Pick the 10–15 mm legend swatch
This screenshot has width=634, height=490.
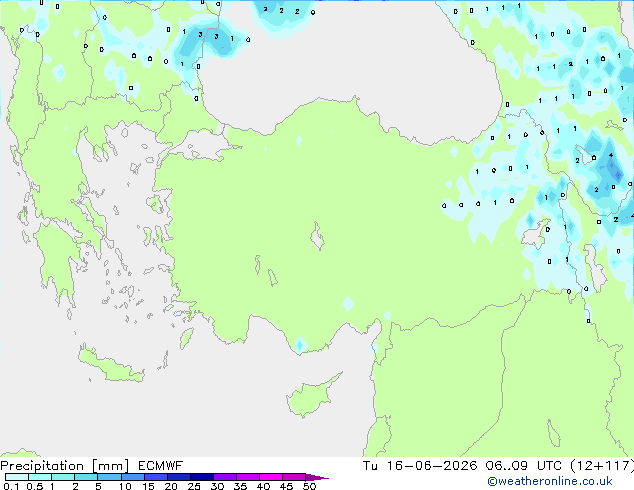point(132,477)
